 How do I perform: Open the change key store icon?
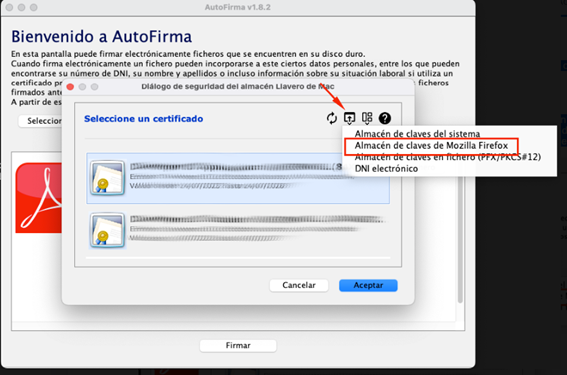click(349, 118)
